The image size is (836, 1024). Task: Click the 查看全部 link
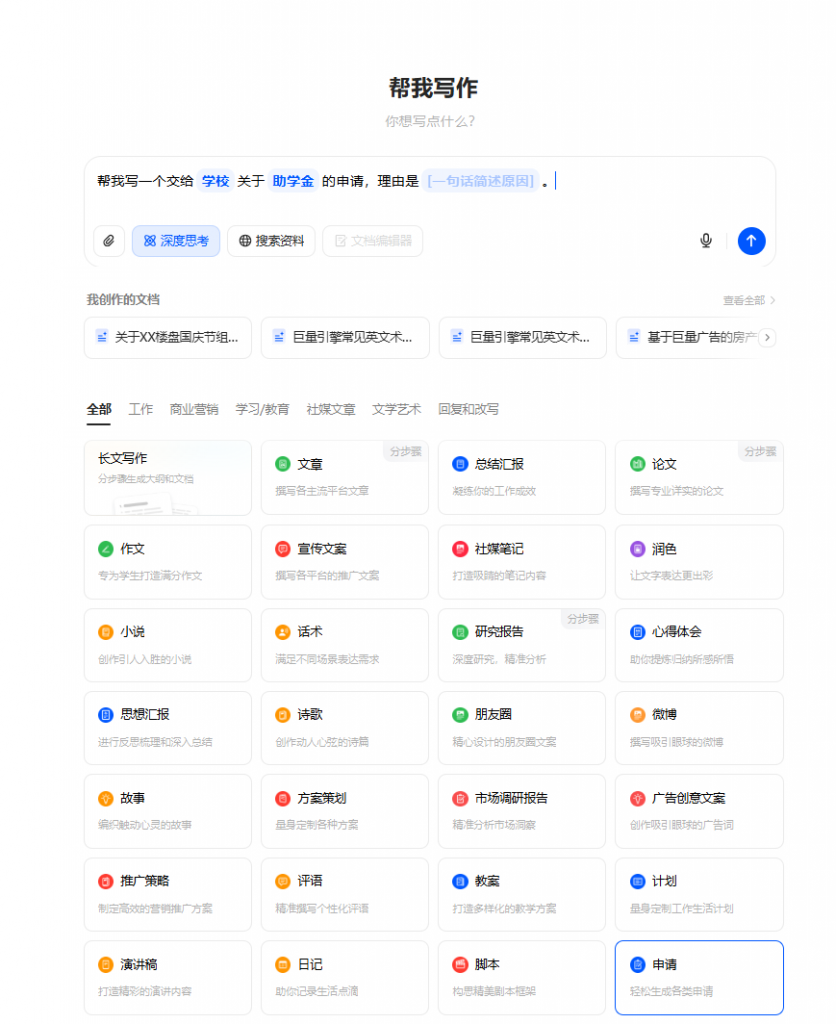pyautogui.click(x=749, y=300)
